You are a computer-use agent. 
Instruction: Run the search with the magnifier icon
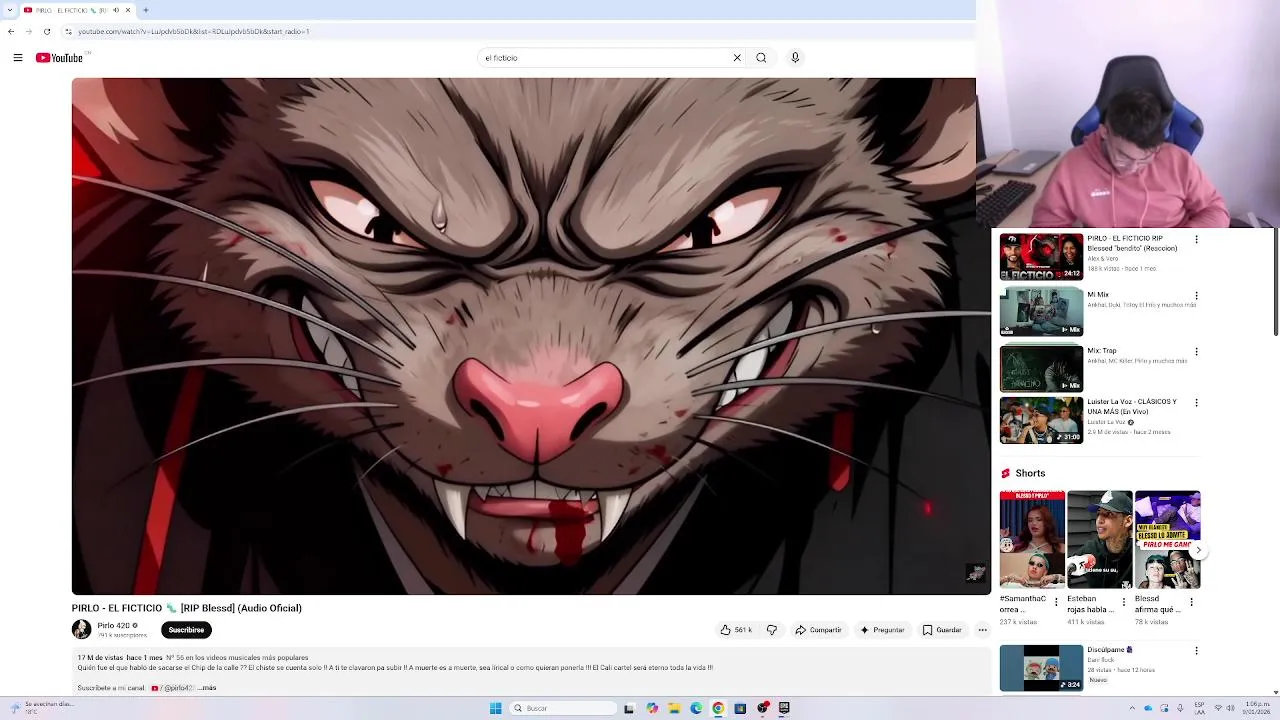761,58
